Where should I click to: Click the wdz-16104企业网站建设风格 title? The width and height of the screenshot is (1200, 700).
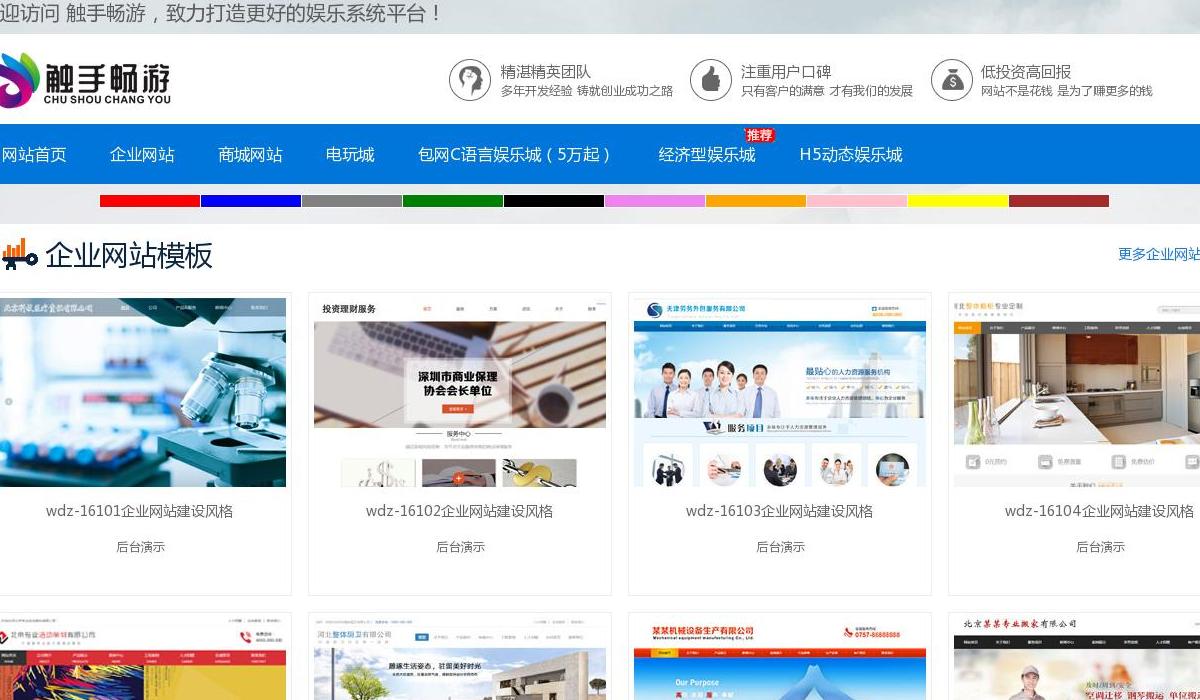[x=1099, y=511]
